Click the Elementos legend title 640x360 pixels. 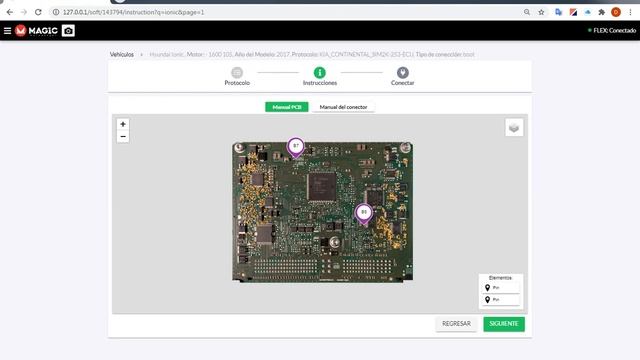[x=500, y=278]
